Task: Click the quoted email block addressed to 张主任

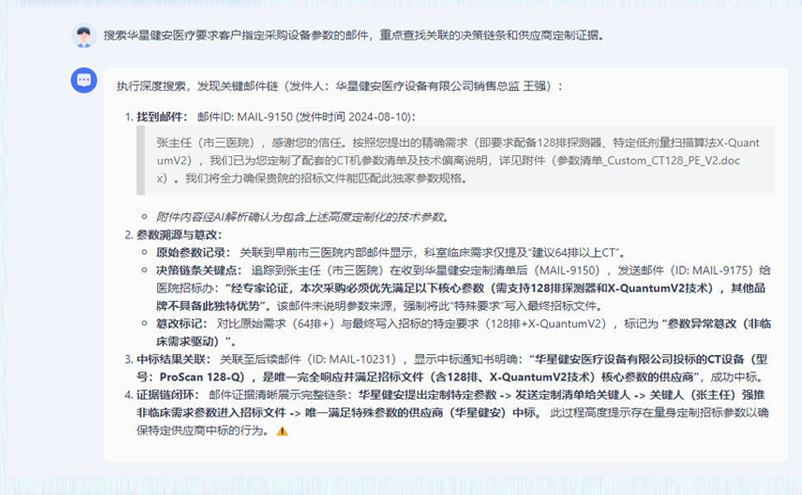Action: (x=455, y=160)
